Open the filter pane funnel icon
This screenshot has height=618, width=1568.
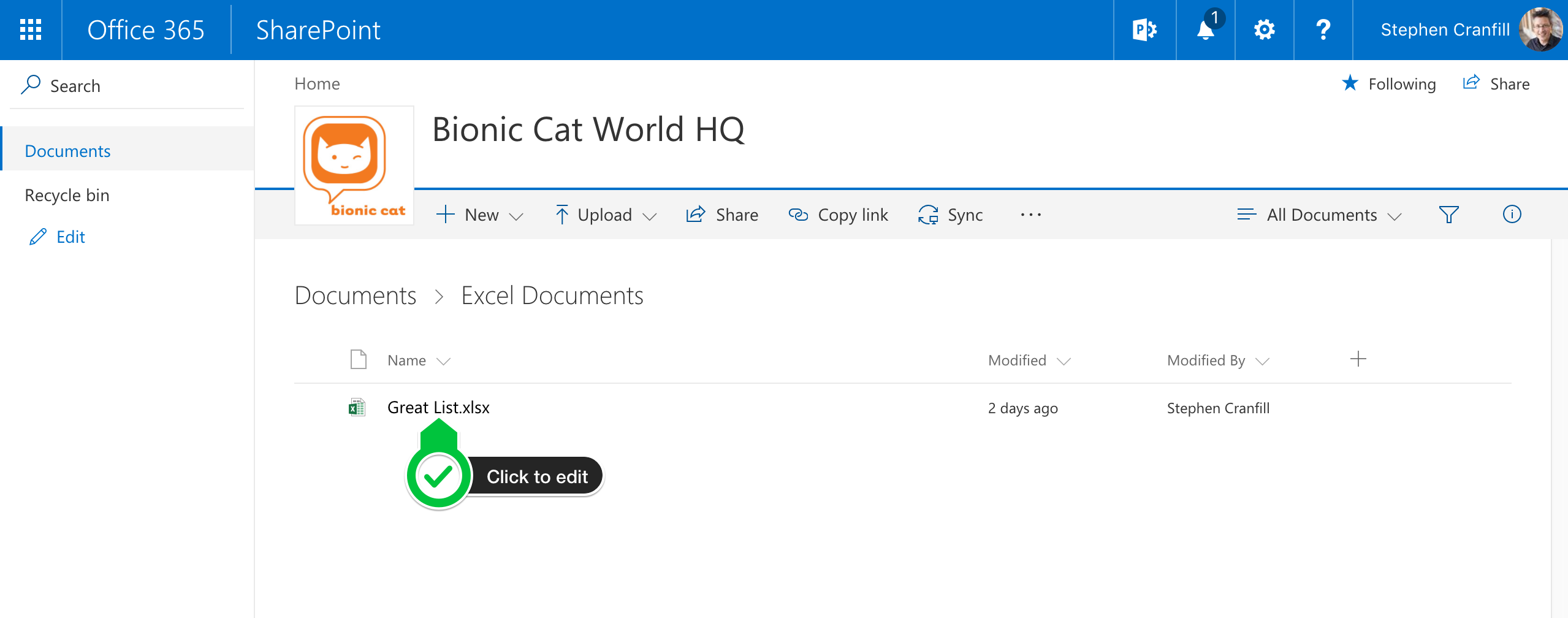pos(1448,215)
